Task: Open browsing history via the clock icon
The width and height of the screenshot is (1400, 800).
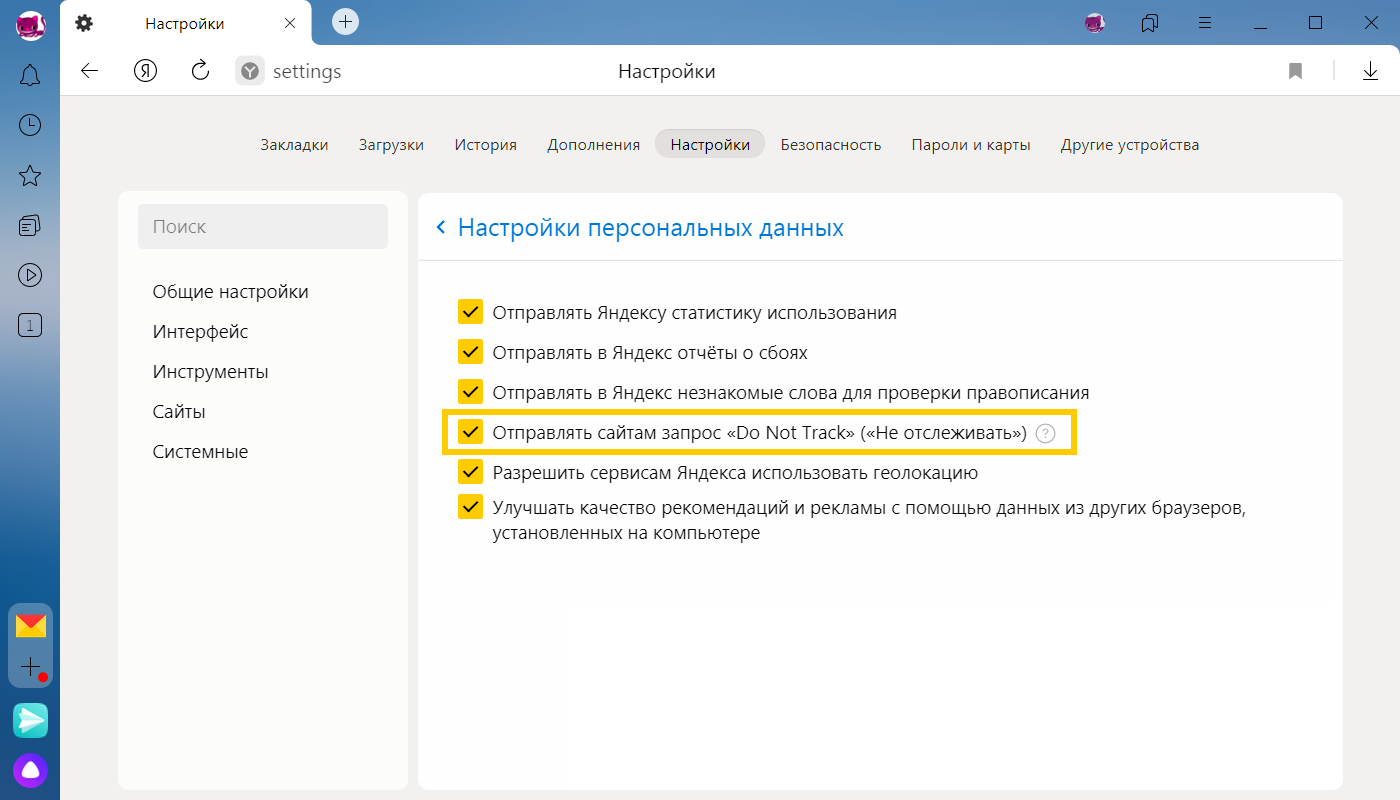Action: coord(30,125)
